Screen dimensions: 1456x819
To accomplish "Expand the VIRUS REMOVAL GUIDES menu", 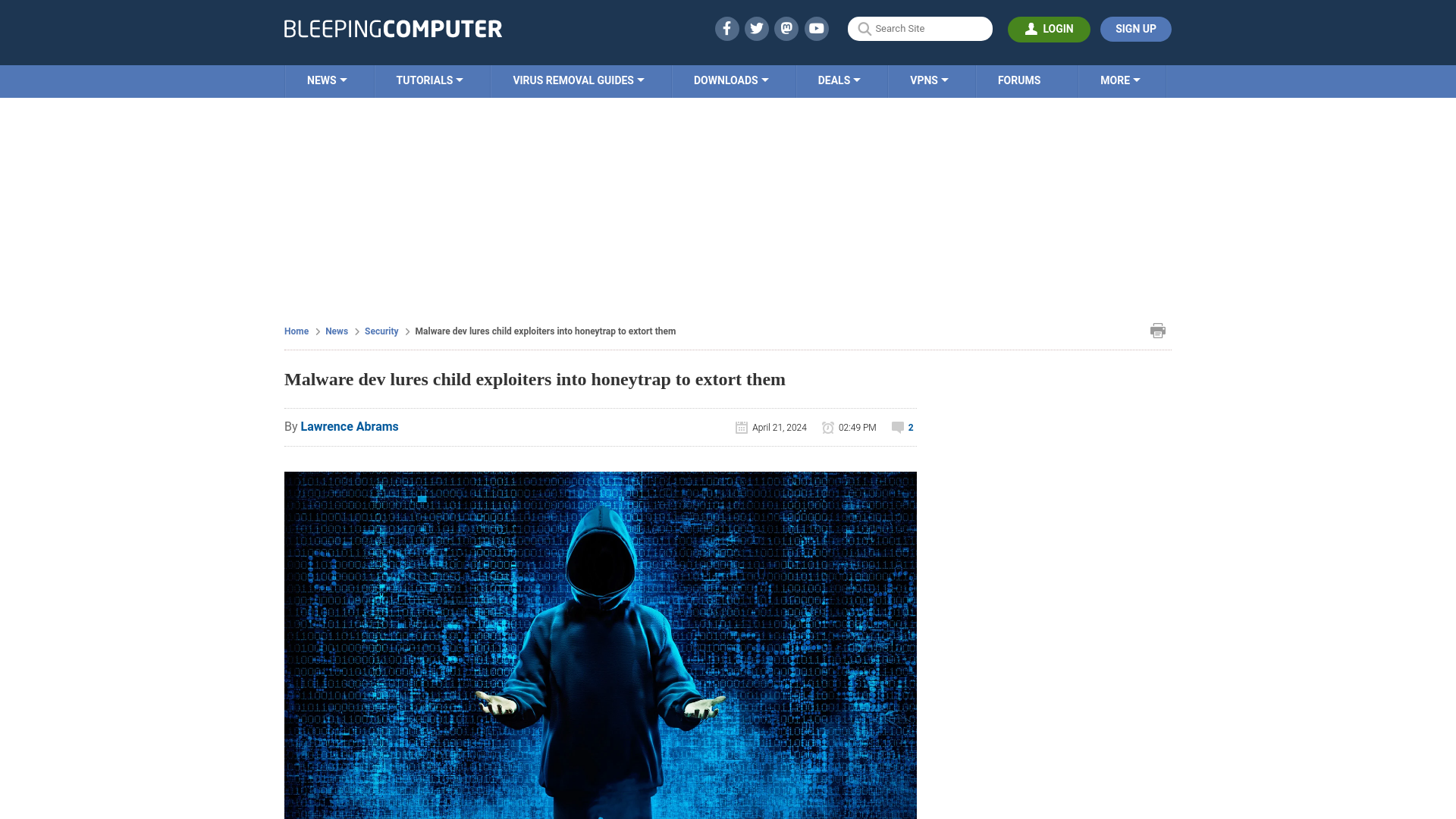I will pos(578,80).
